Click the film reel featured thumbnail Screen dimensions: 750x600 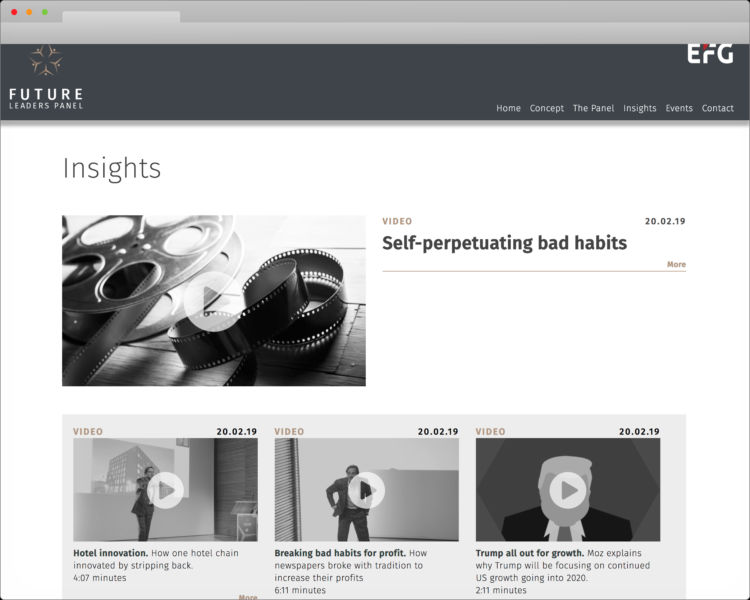[214, 300]
